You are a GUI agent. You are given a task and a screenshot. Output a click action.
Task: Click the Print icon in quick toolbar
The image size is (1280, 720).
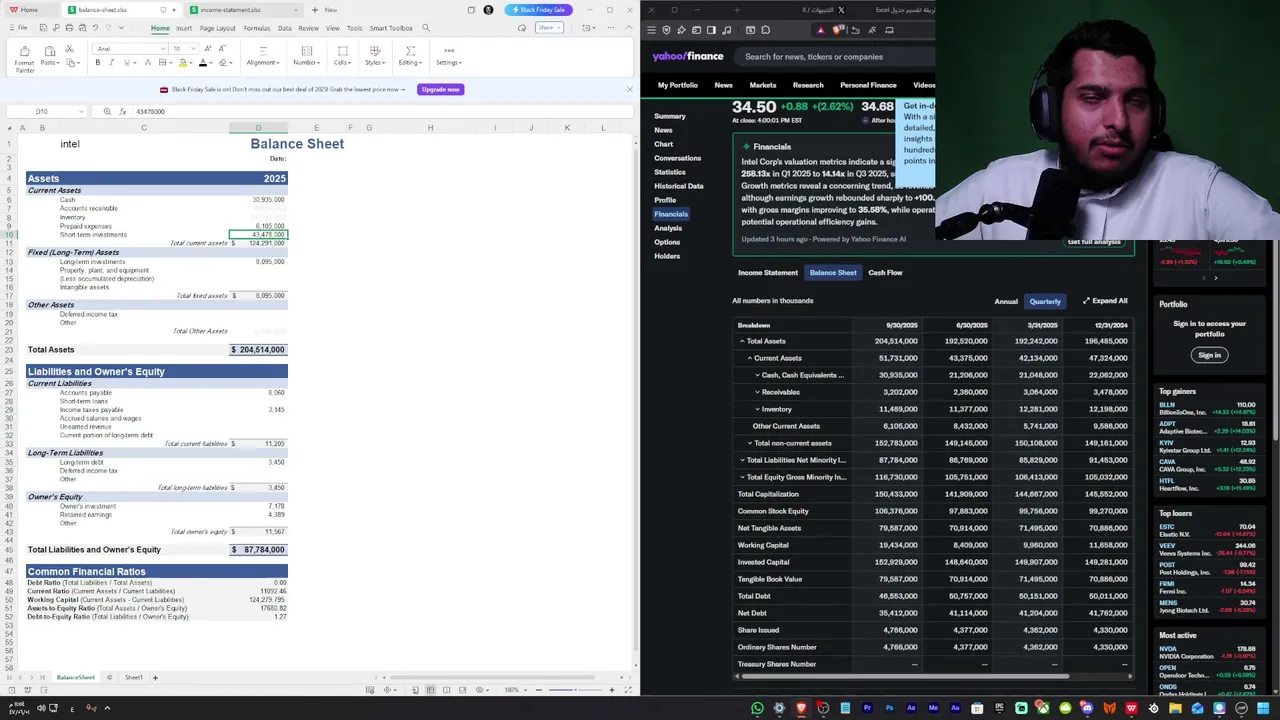[69, 28]
